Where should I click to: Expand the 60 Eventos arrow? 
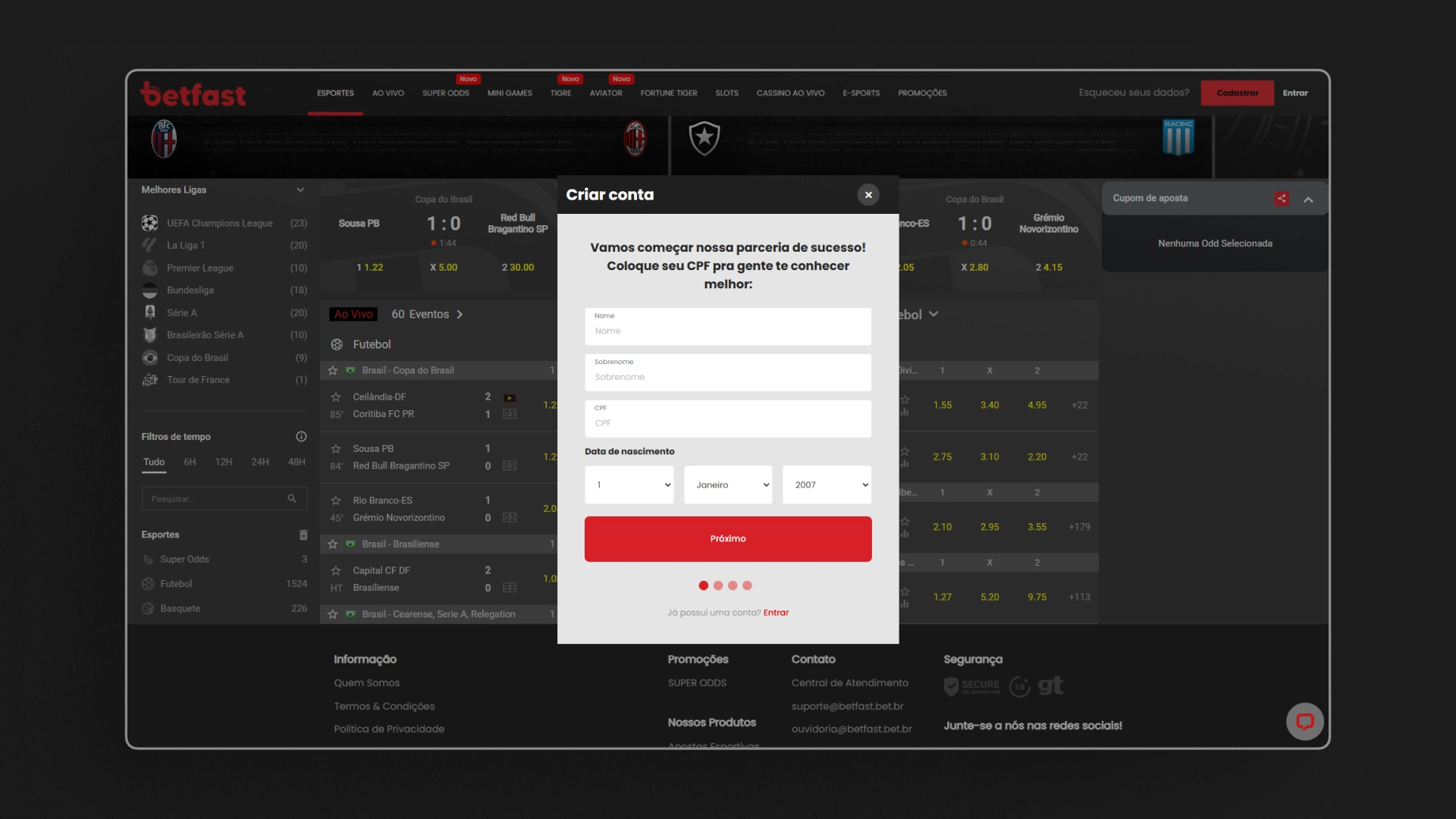click(x=460, y=314)
